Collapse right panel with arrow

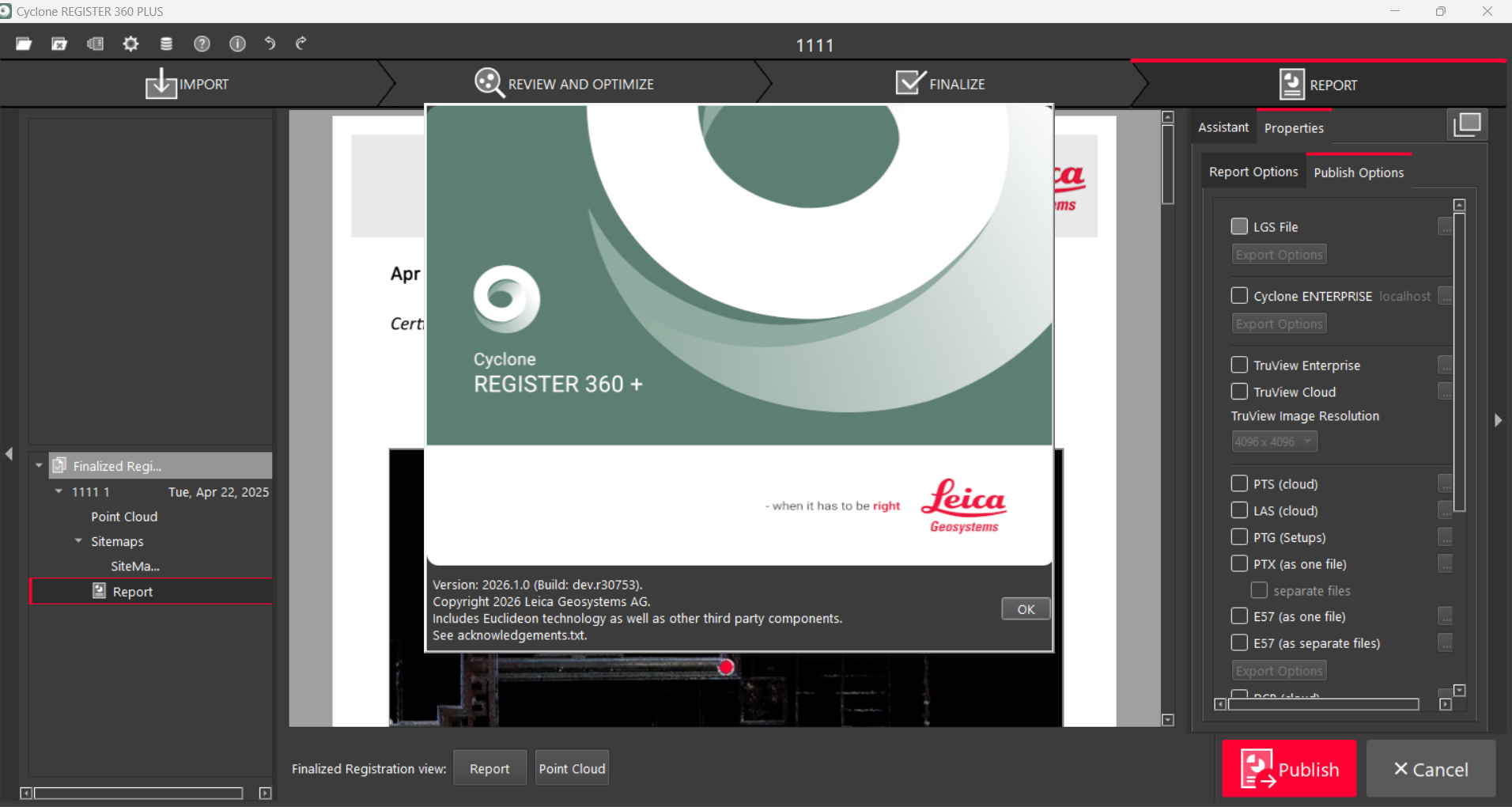(x=1498, y=420)
